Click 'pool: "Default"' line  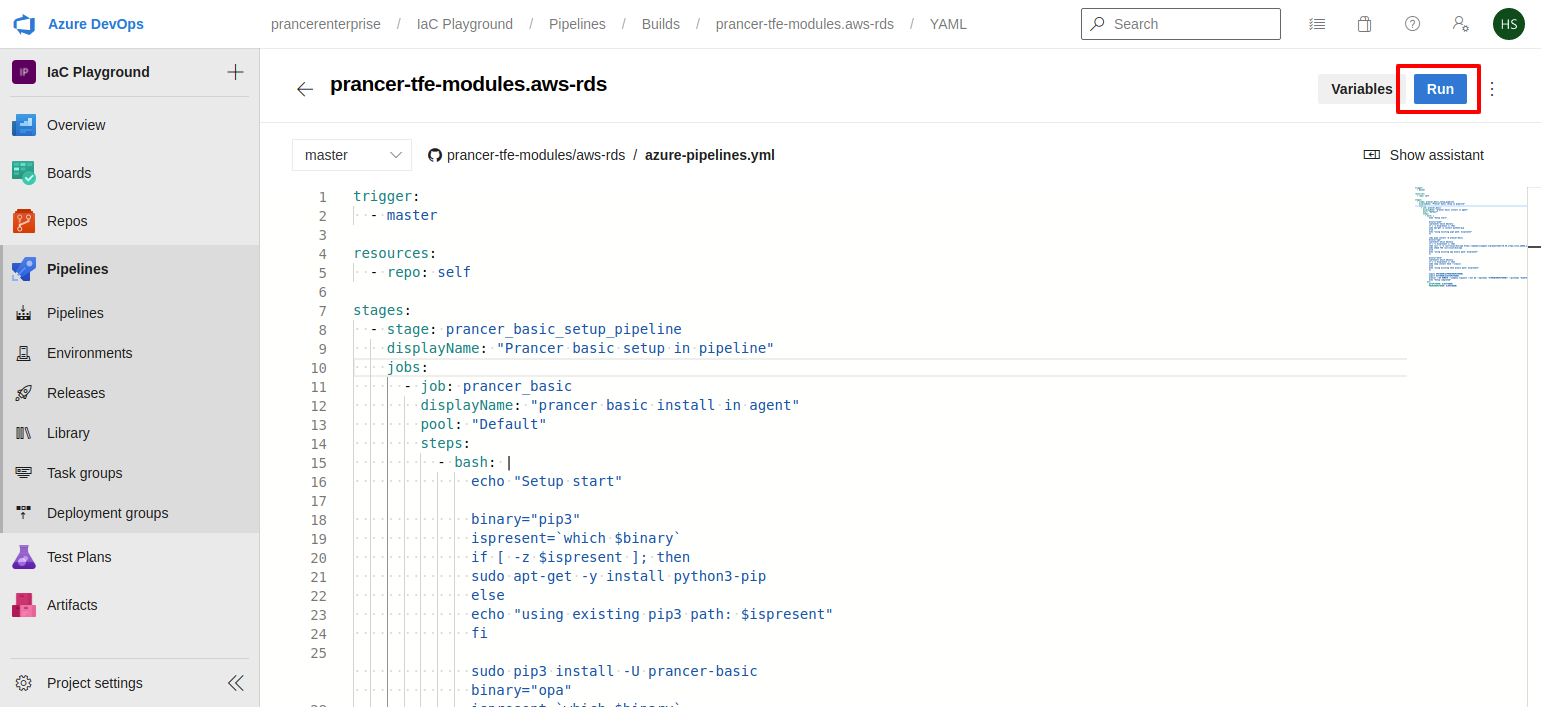483,425
